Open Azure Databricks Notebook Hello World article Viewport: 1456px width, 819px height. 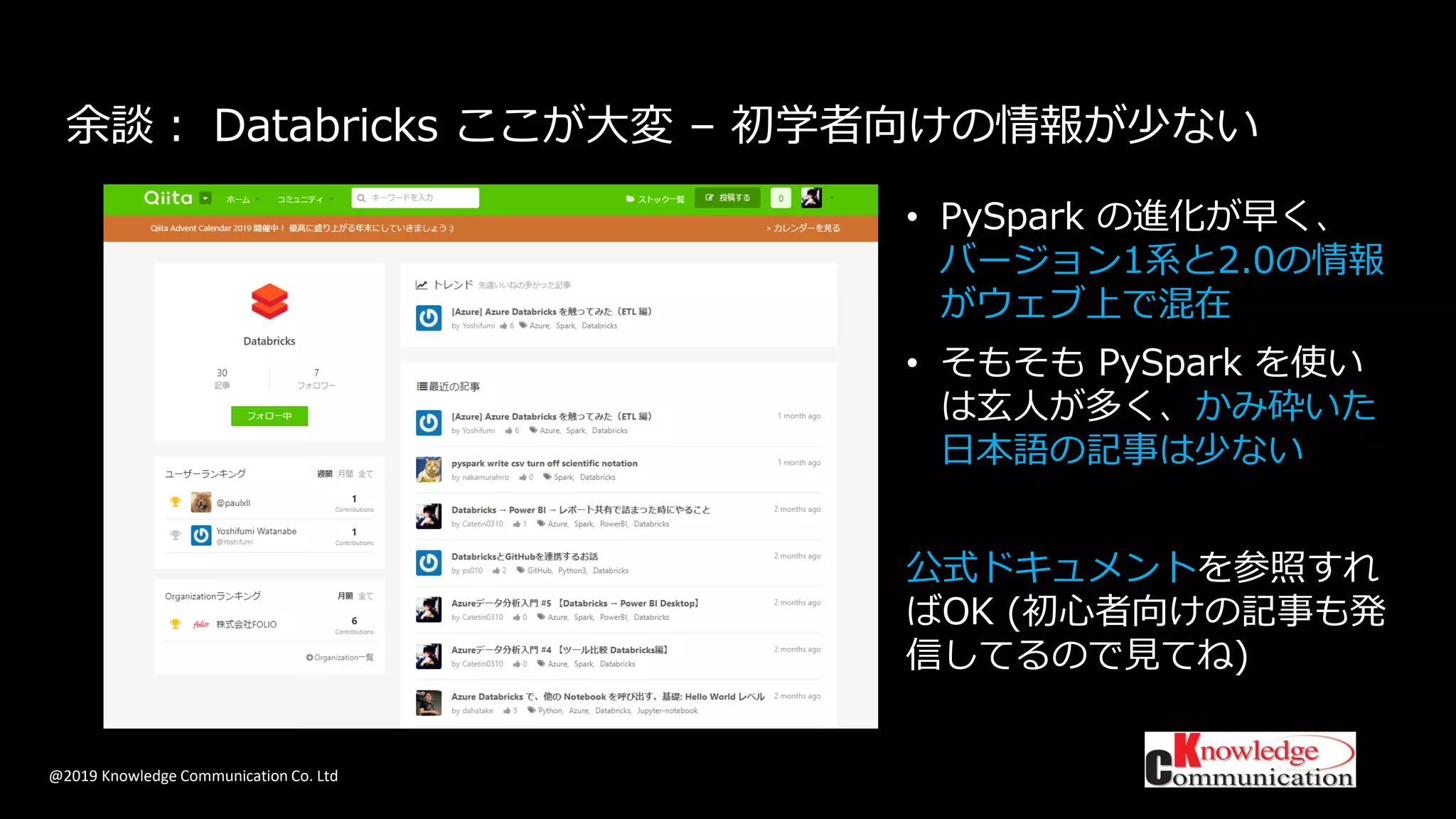point(609,697)
